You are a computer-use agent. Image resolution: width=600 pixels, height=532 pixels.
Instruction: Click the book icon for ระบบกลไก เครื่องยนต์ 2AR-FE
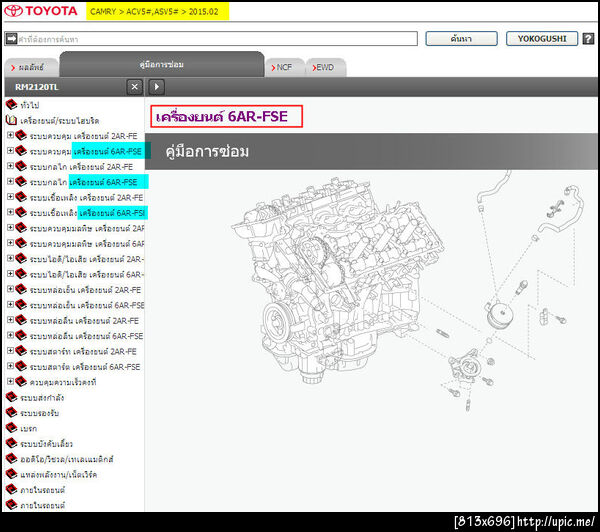[21, 166]
